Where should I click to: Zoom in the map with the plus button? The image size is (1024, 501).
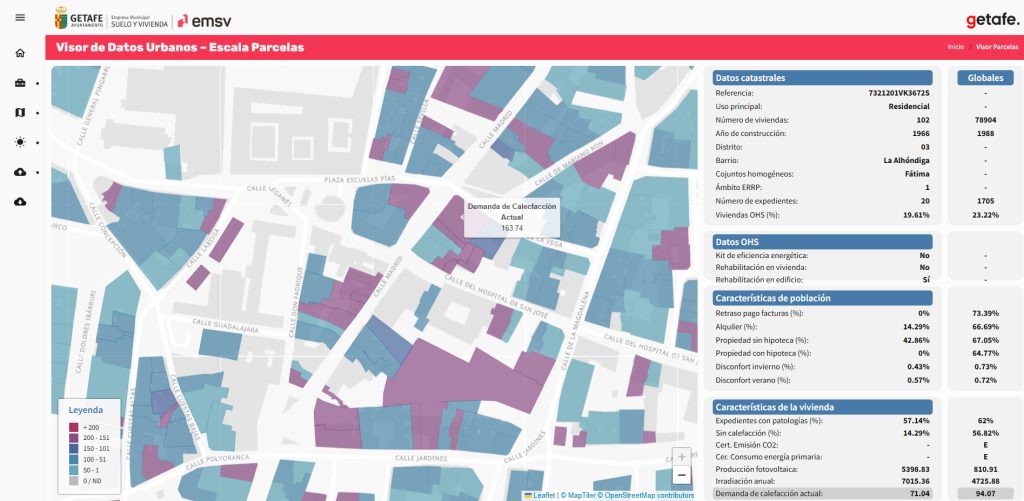click(x=682, y=457)
